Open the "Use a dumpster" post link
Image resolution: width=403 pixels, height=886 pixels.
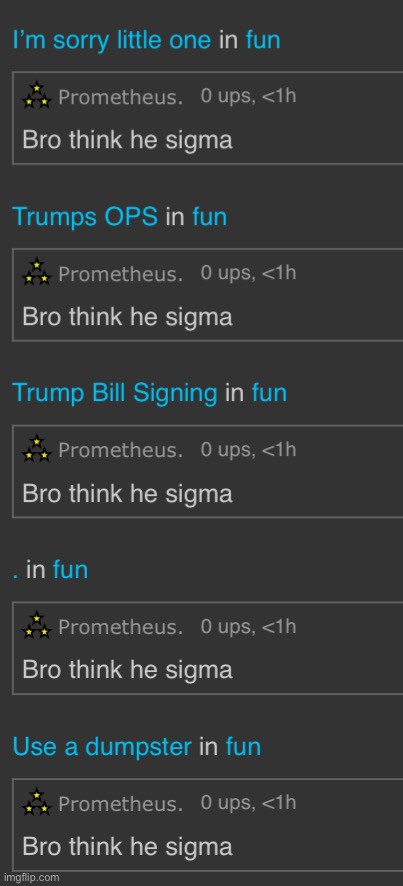coord(102,746)
